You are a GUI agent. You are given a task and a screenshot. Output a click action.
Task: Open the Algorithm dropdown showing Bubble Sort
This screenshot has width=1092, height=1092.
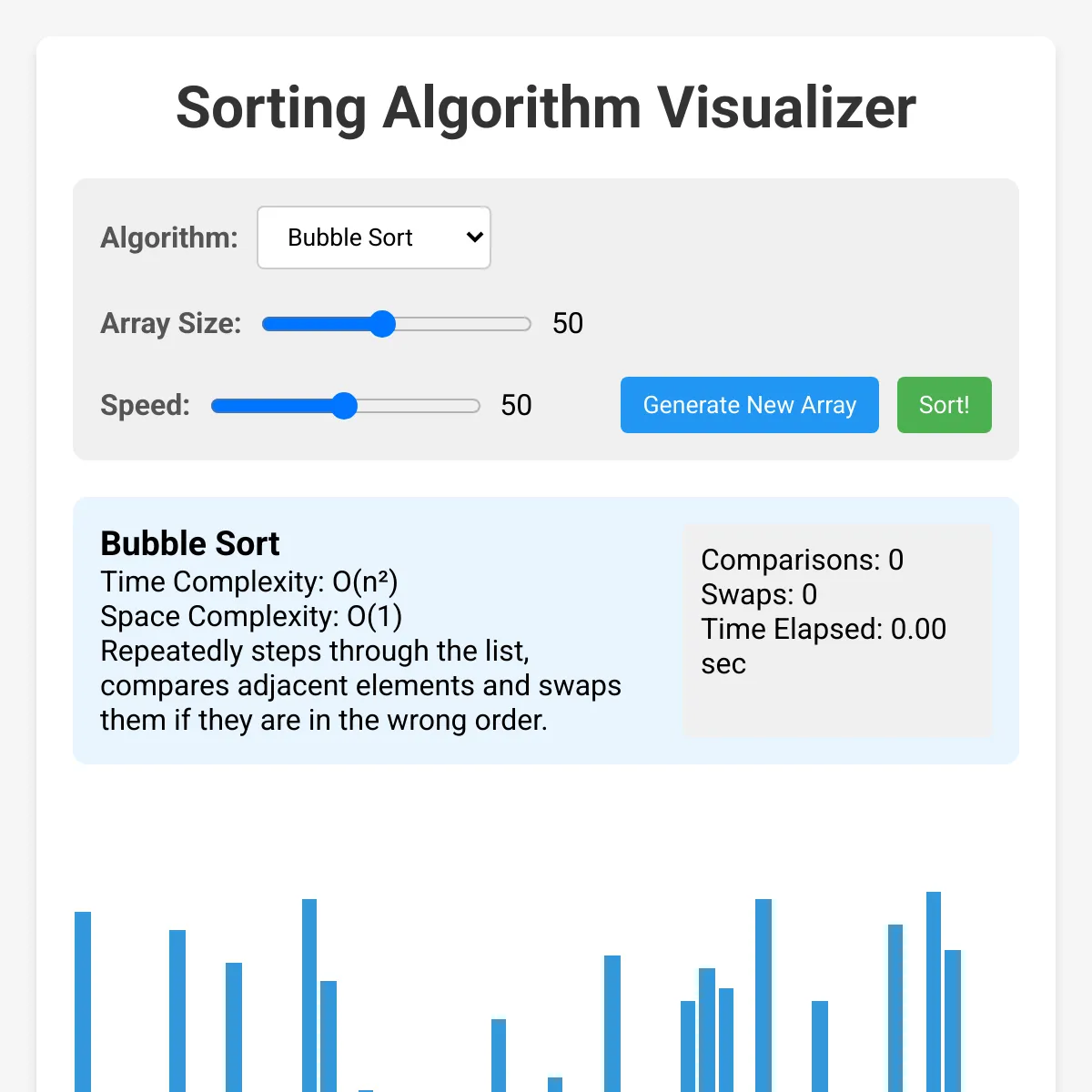374,238
